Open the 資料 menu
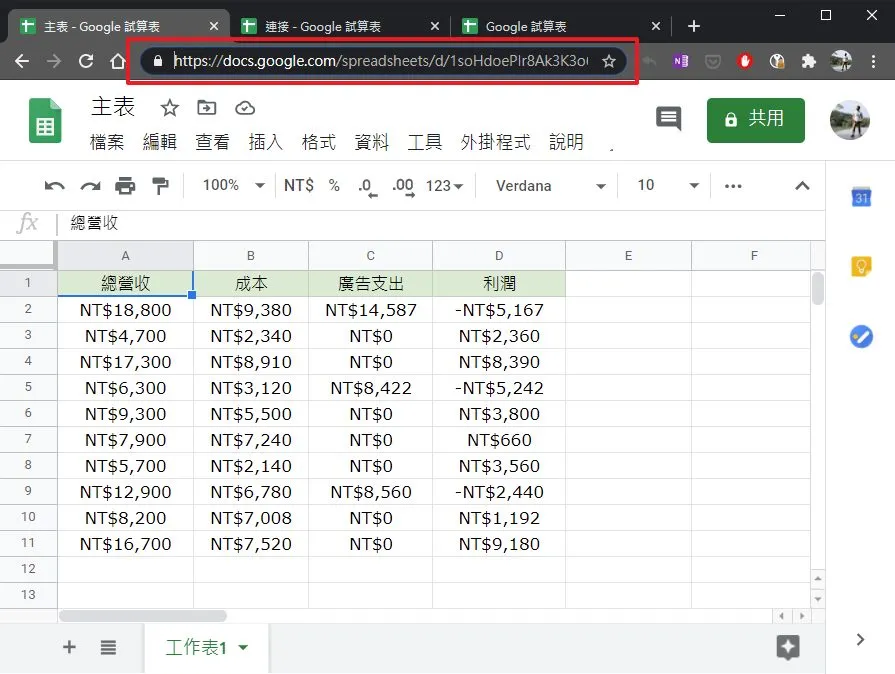This screenshot has height=674, width=895. point(372,142)
